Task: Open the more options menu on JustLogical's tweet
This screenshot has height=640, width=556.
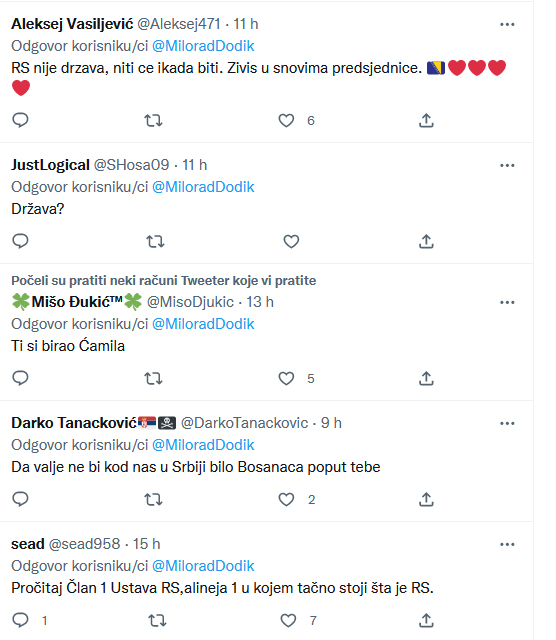Action: (507, 165)
